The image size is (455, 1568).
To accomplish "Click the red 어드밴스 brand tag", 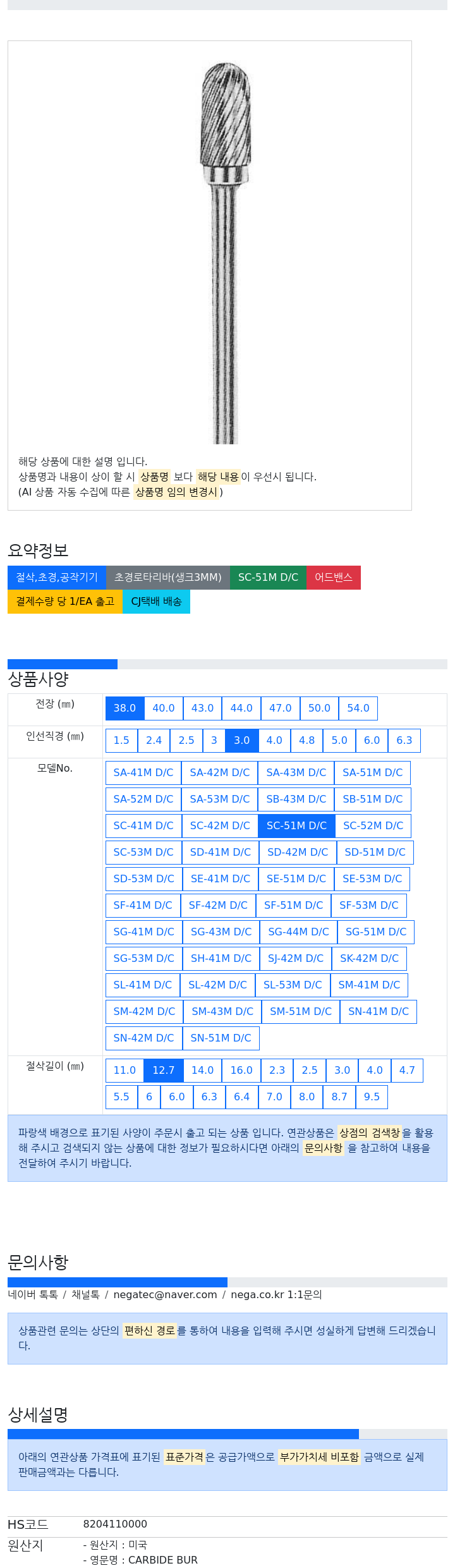I will point(334,577).
